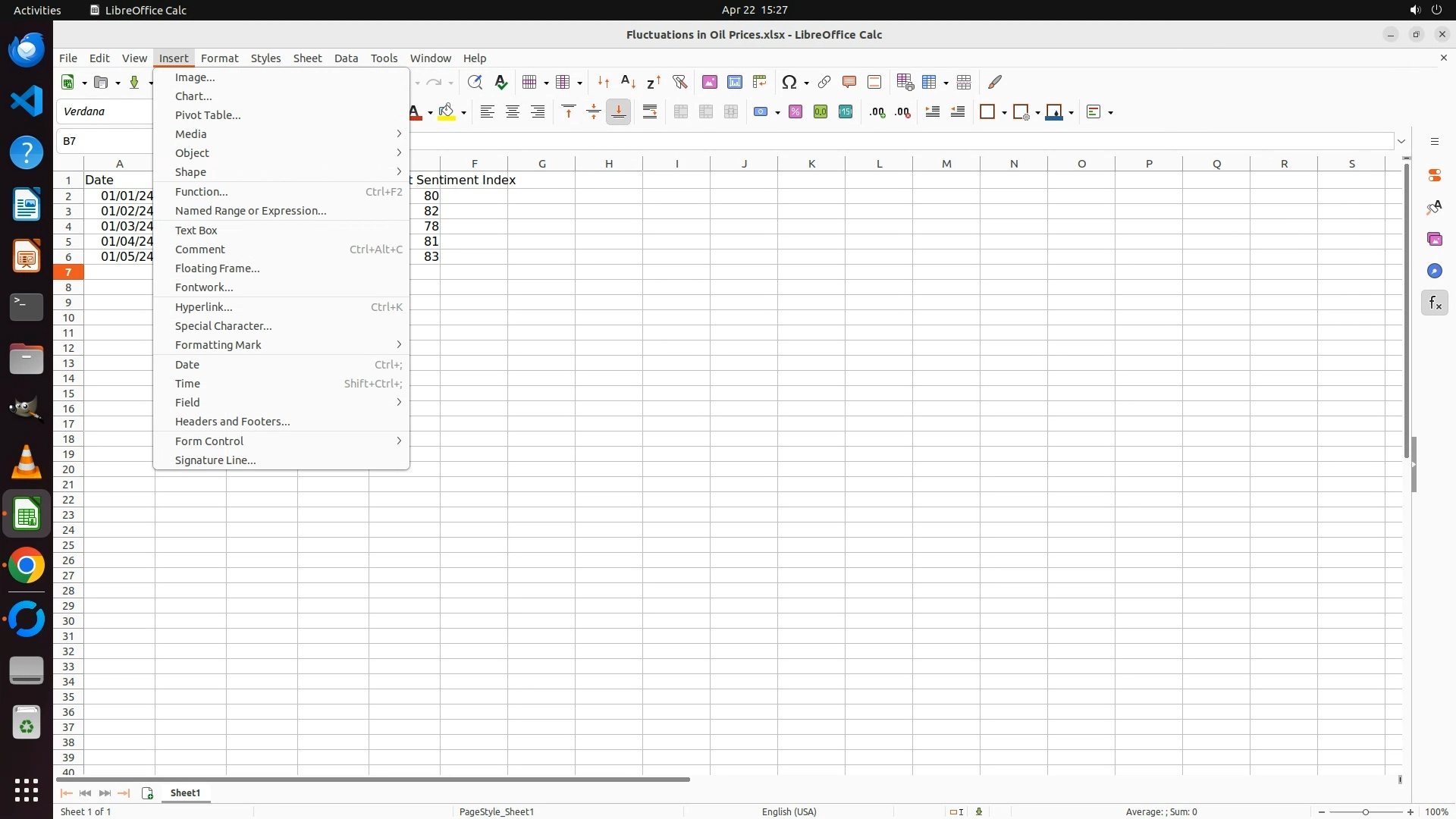Click the Insert Chart toolbar icon
This screenshot has width=1456, height=819.
(735, 82)
